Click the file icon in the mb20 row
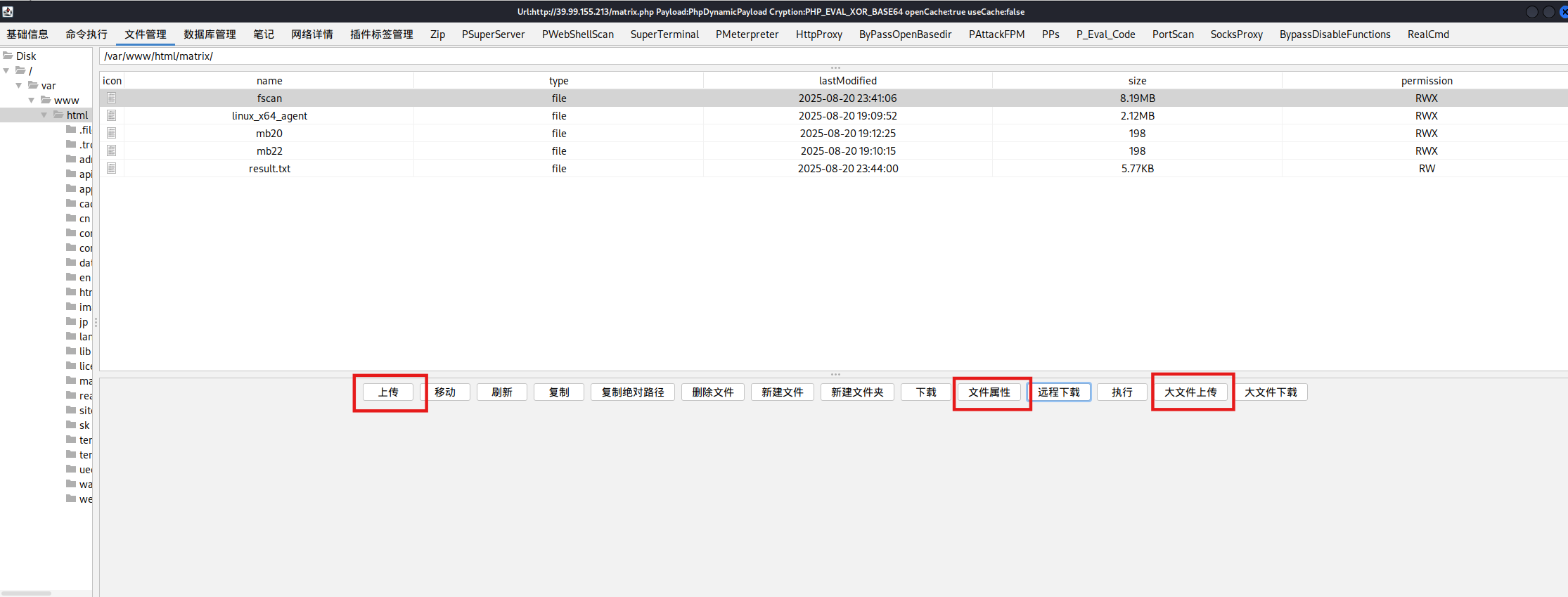Image resolution: width=1568 pixels, height=597 pixels. click(111, 133)
